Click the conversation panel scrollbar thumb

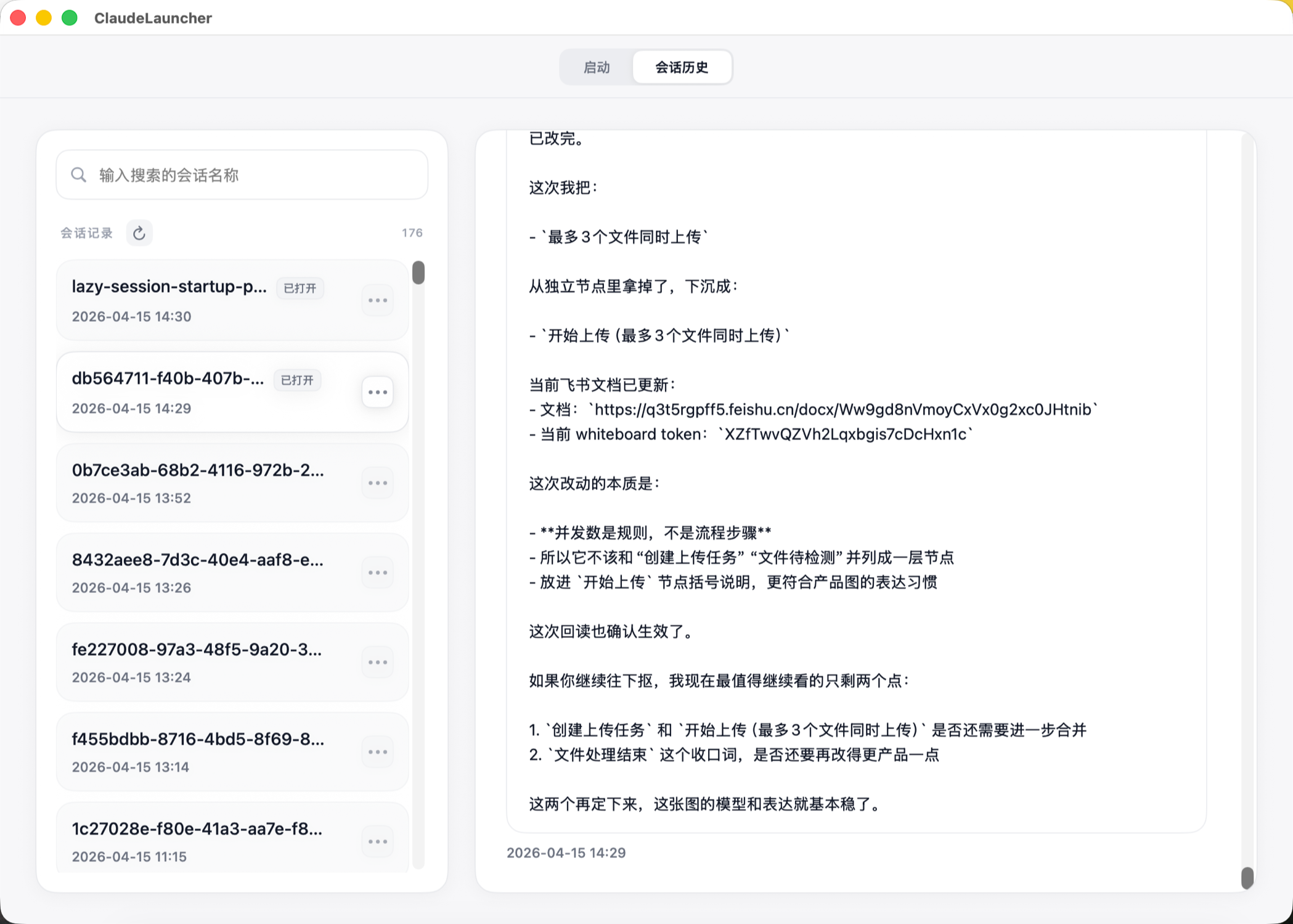click(x=1247, y=877)
